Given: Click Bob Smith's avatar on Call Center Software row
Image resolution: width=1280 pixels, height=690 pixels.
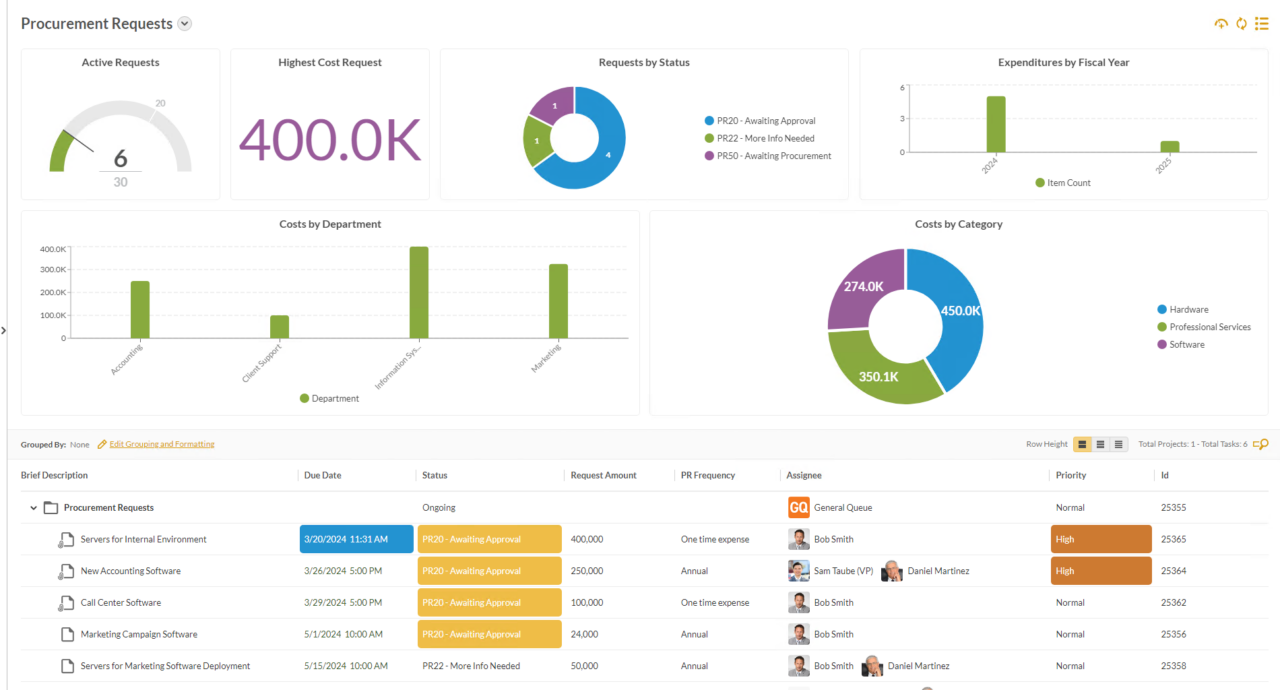Looking at the screenshot, I should coord(798,602).
